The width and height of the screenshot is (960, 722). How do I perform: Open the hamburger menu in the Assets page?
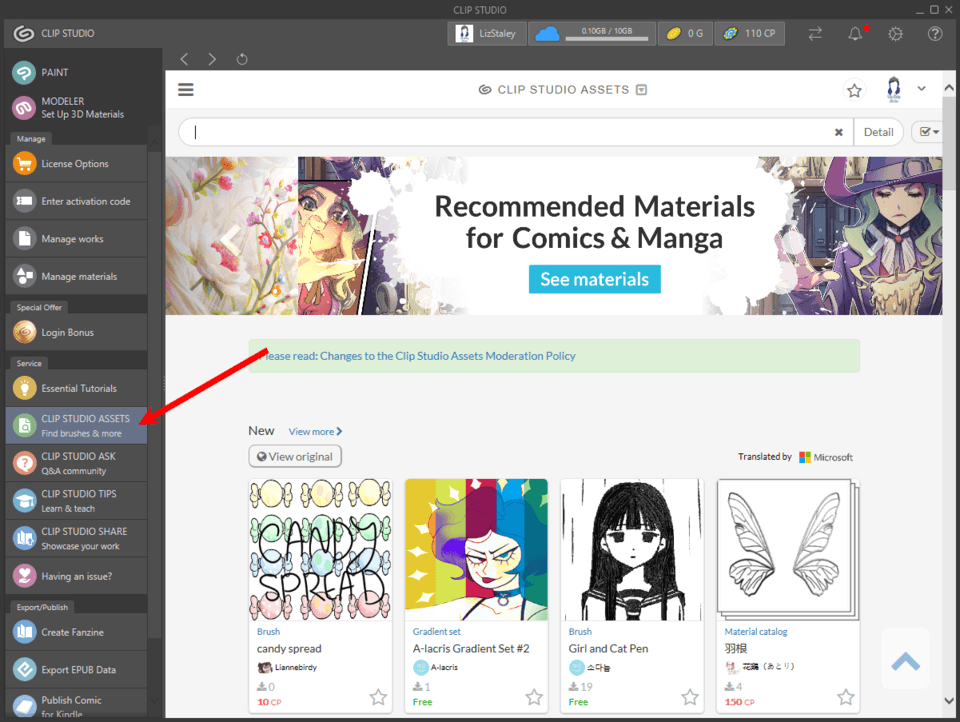coord(185,89)
